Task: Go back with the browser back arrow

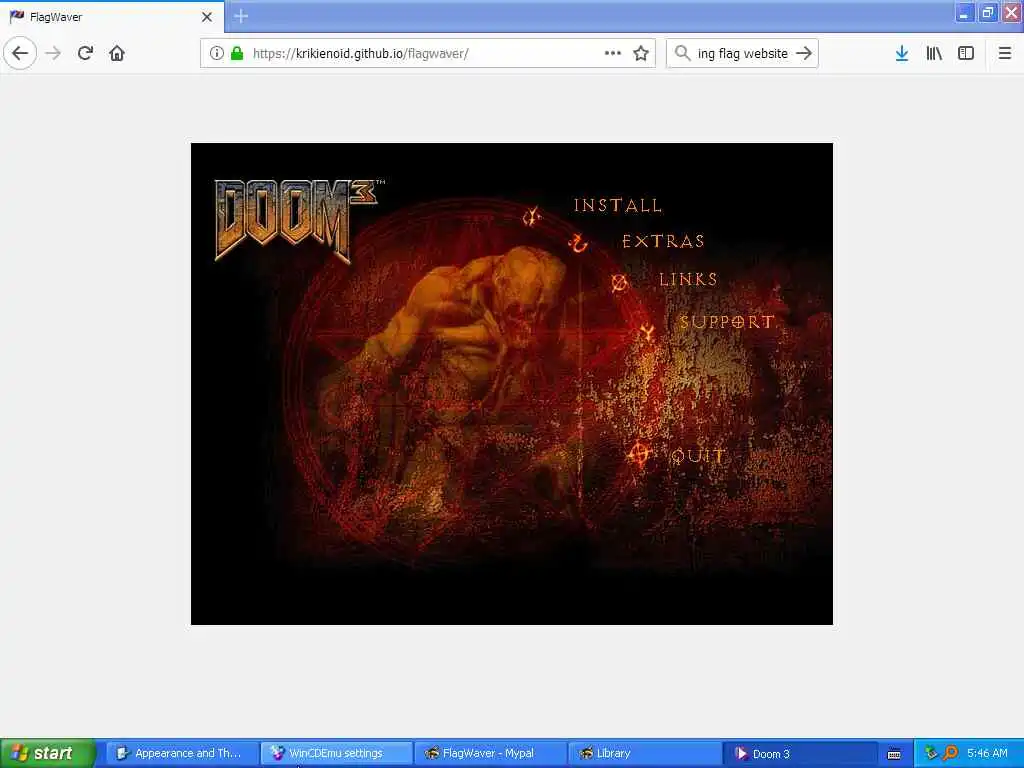Action: tap(20, 53)
